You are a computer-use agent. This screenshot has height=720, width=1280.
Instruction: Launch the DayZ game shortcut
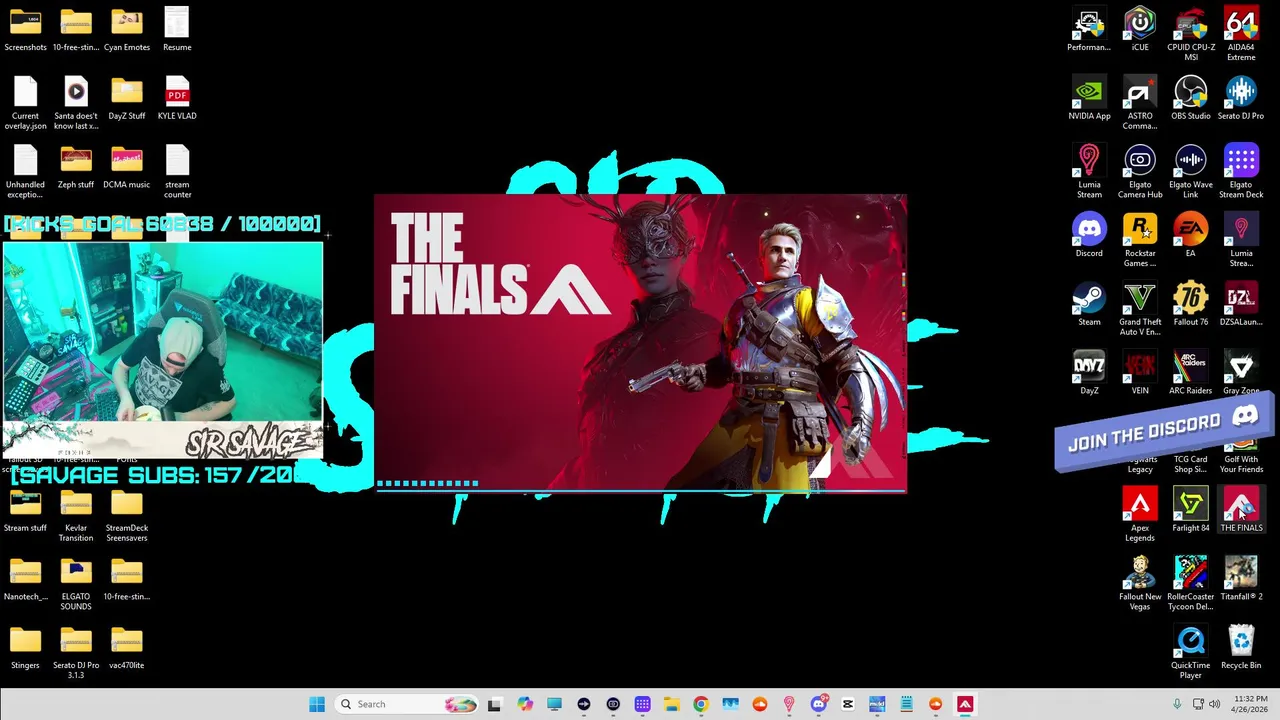tap(1089, 373)
